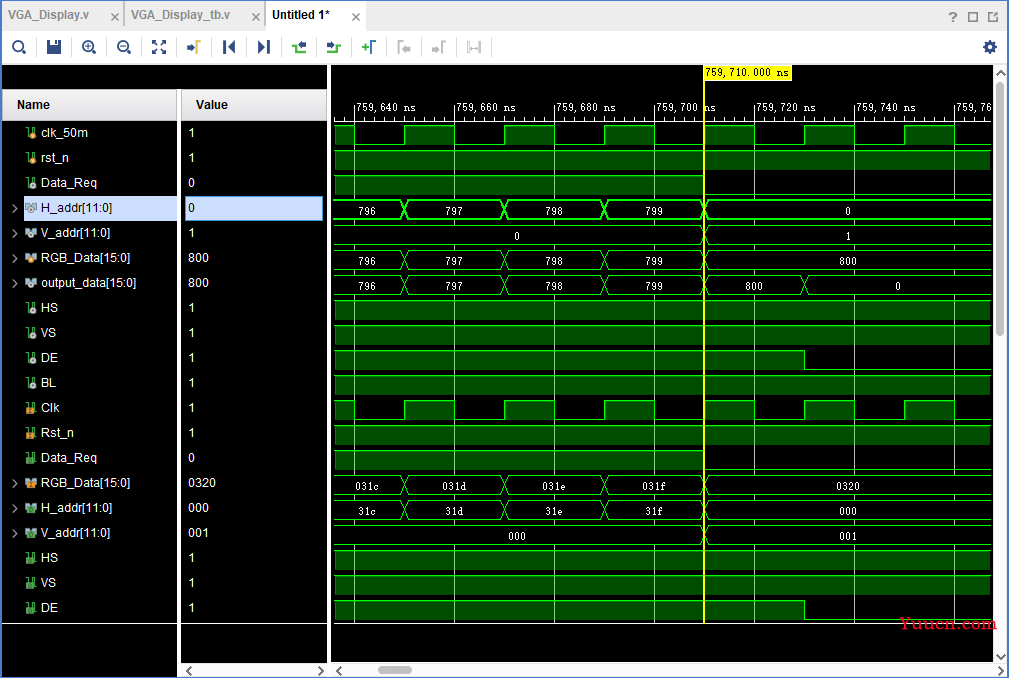Close the VGA_Display.v tab
Screen dimensions: 1009x678
tap(115, 17)
